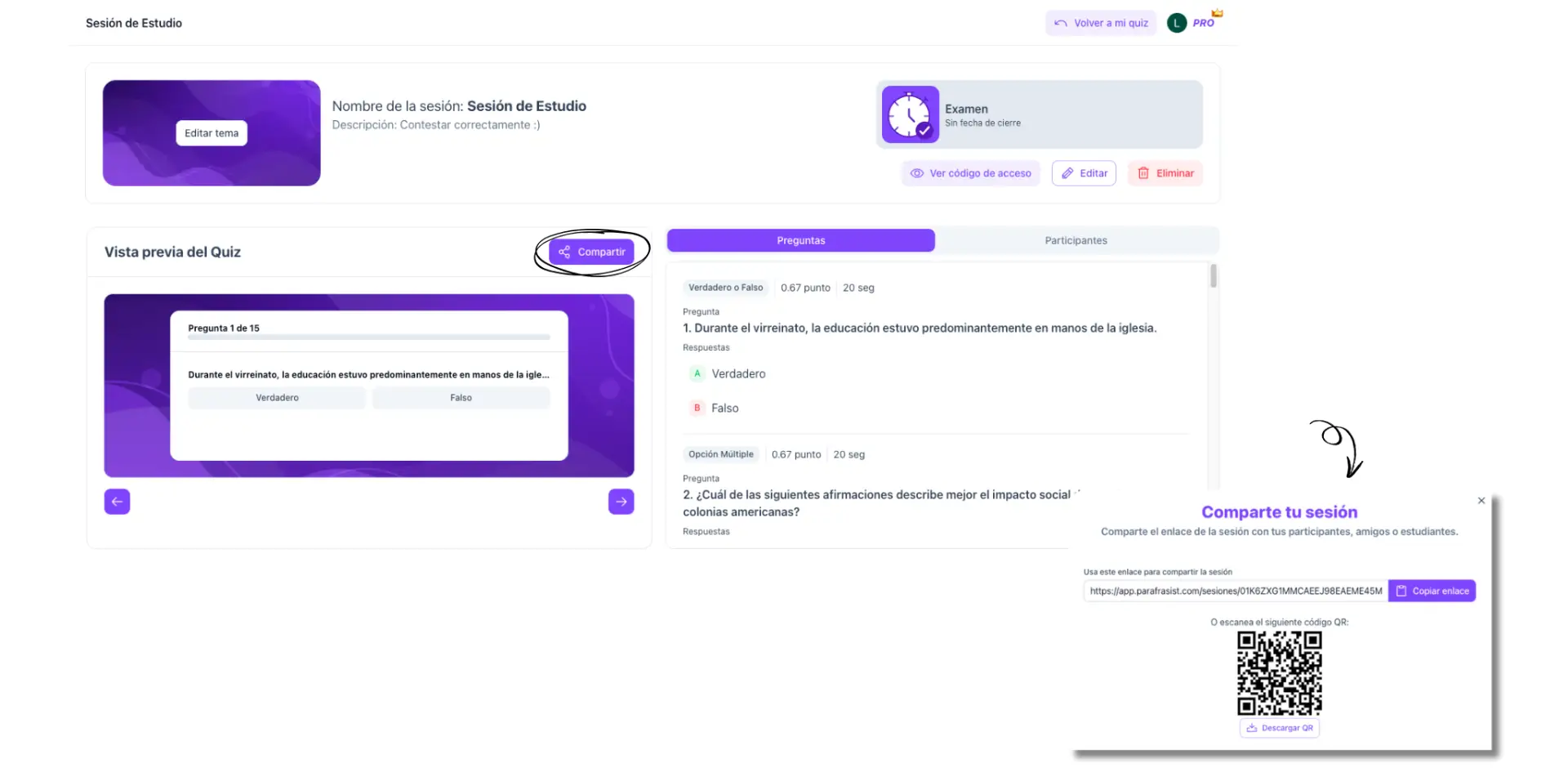Go to previous quiz preview question arrow
Image resolution: width=1568 pixels, height=777 pixels.
coord(117,502)
